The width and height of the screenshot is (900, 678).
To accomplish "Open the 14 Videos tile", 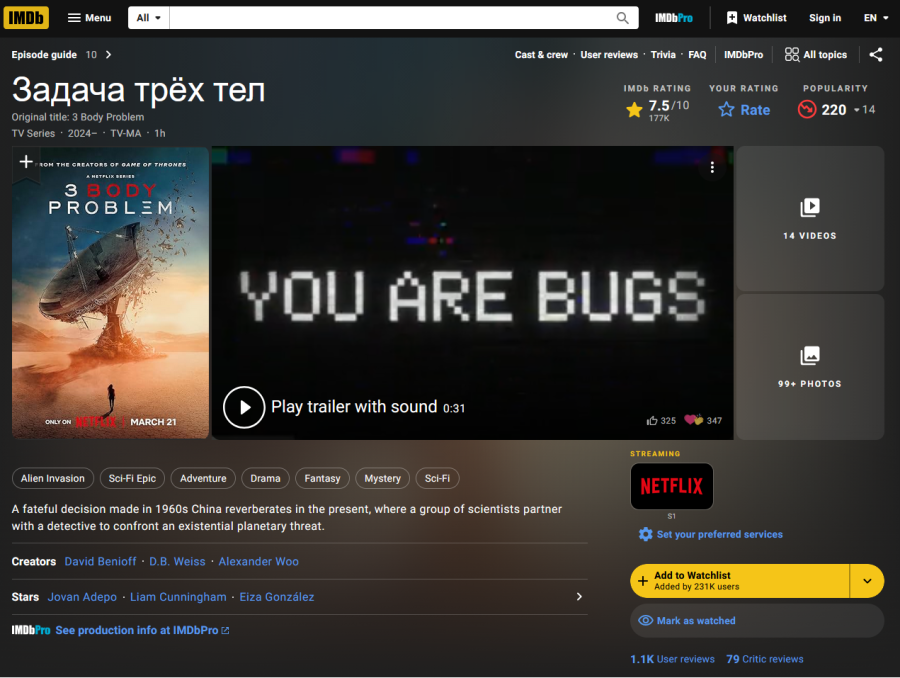I will pyautogui.click(x=809, y=218).
